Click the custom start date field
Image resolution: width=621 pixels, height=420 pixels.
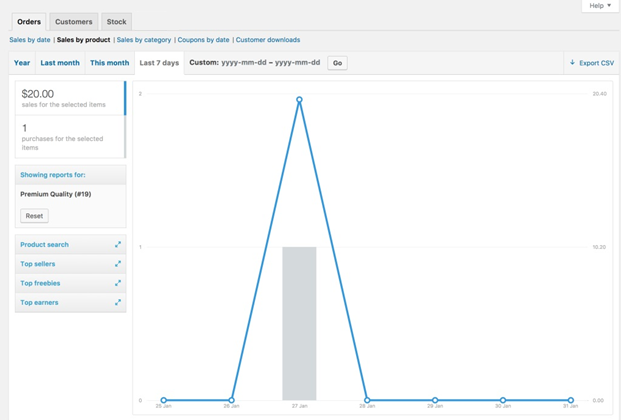[244, 63]
